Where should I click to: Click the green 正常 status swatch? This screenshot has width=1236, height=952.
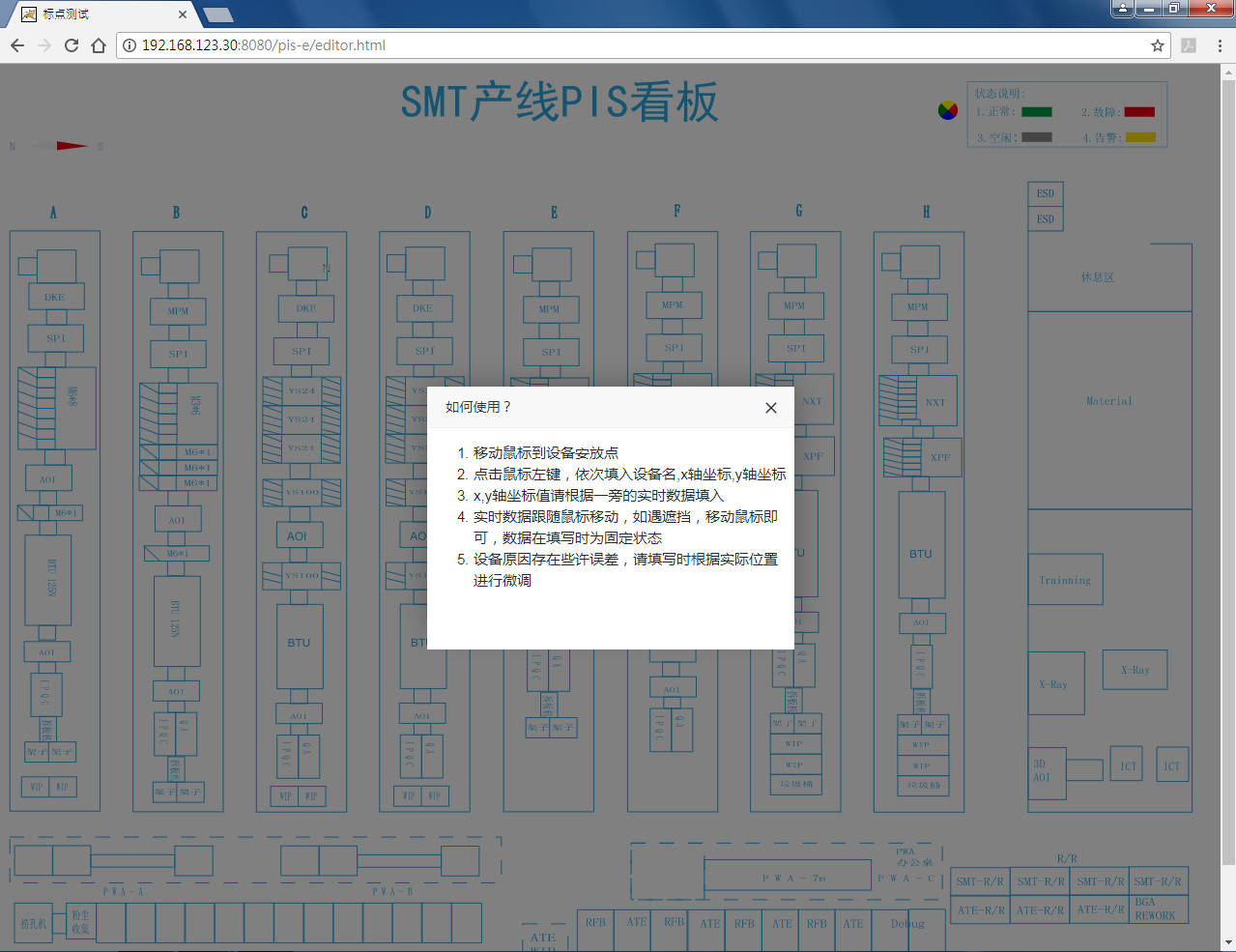(x=1037, y=112)
